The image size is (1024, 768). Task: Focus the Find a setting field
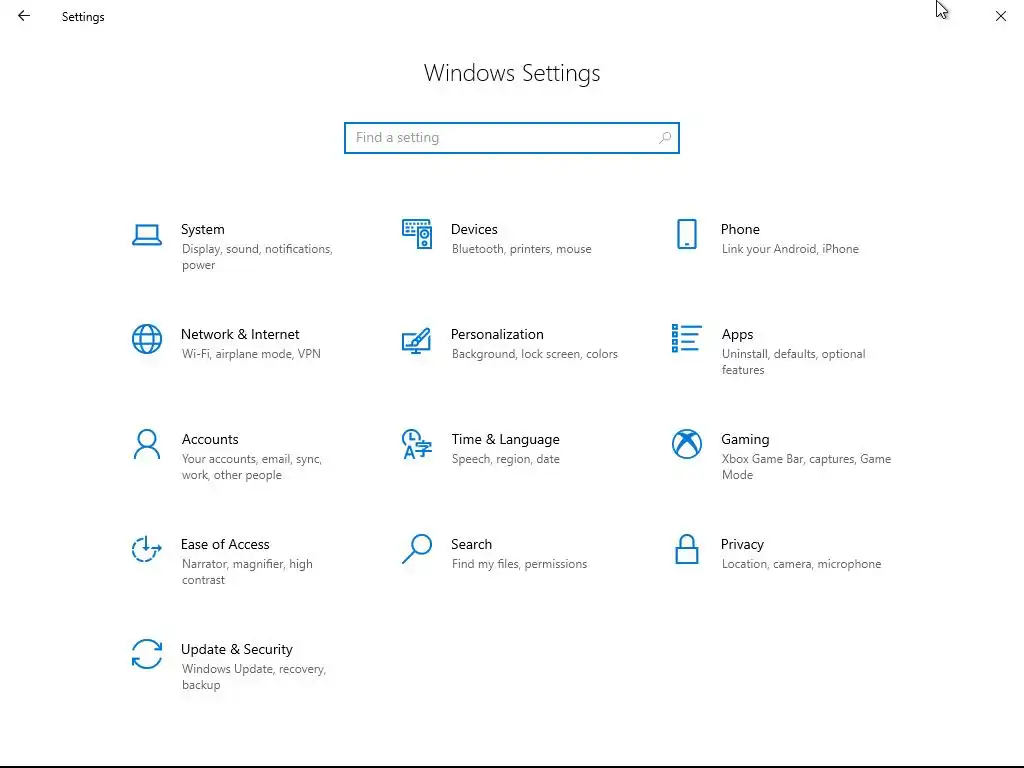(x=511, y=138)
